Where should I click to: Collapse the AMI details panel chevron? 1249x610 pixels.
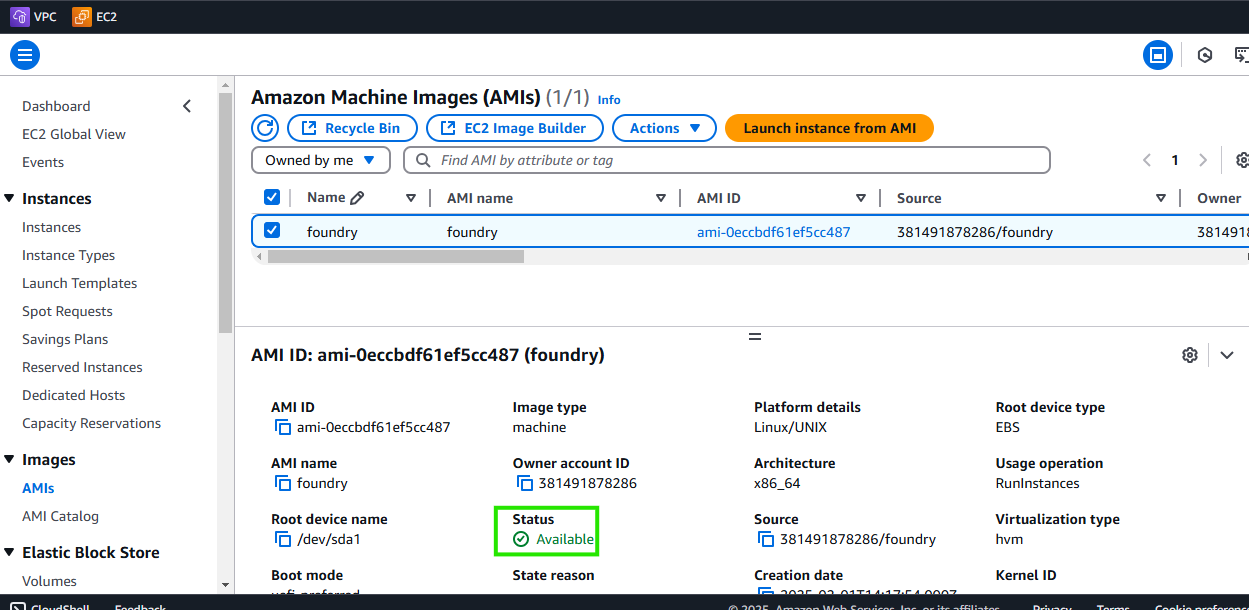pyautogui.click(x=1227, y=355)
